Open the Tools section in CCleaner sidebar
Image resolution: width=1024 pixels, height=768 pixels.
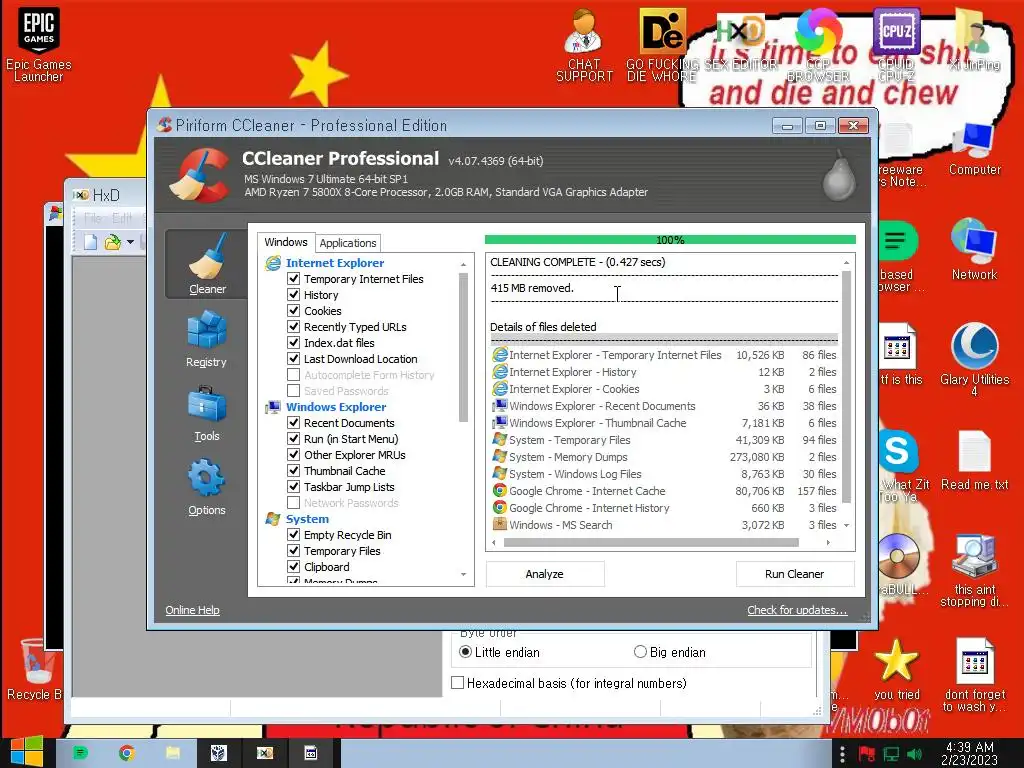coord(206,413)
